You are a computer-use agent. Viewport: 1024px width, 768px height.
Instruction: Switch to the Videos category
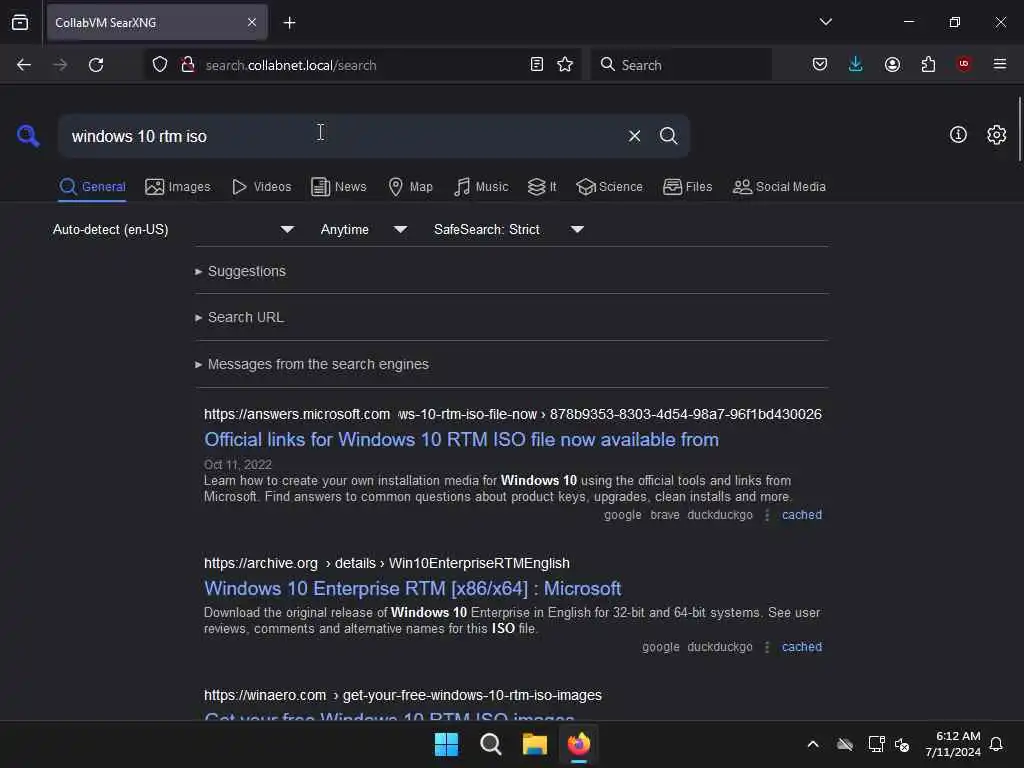[262, 187]
